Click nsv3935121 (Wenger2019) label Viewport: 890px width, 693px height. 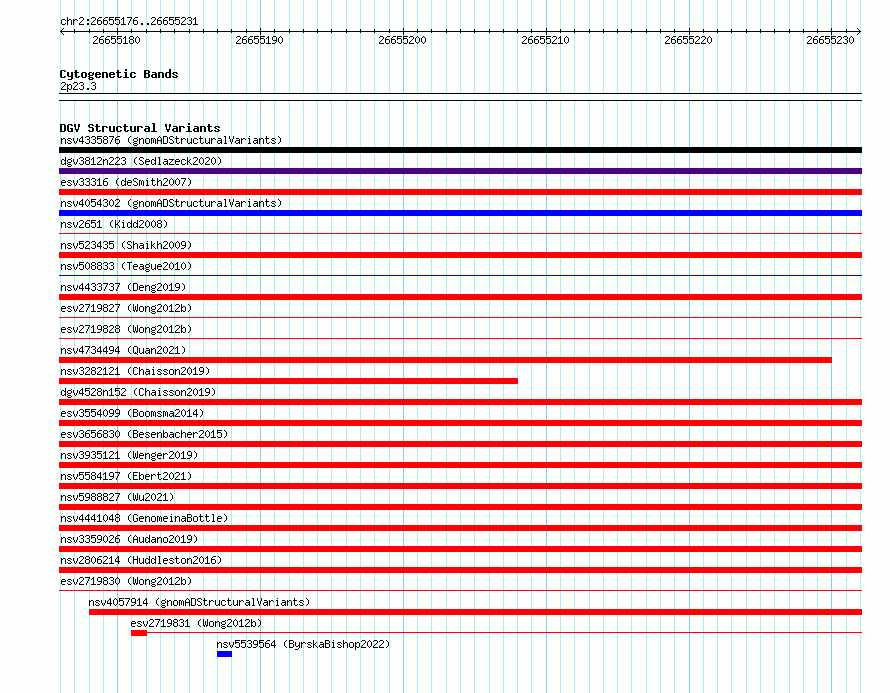click(x=129, y=455)
